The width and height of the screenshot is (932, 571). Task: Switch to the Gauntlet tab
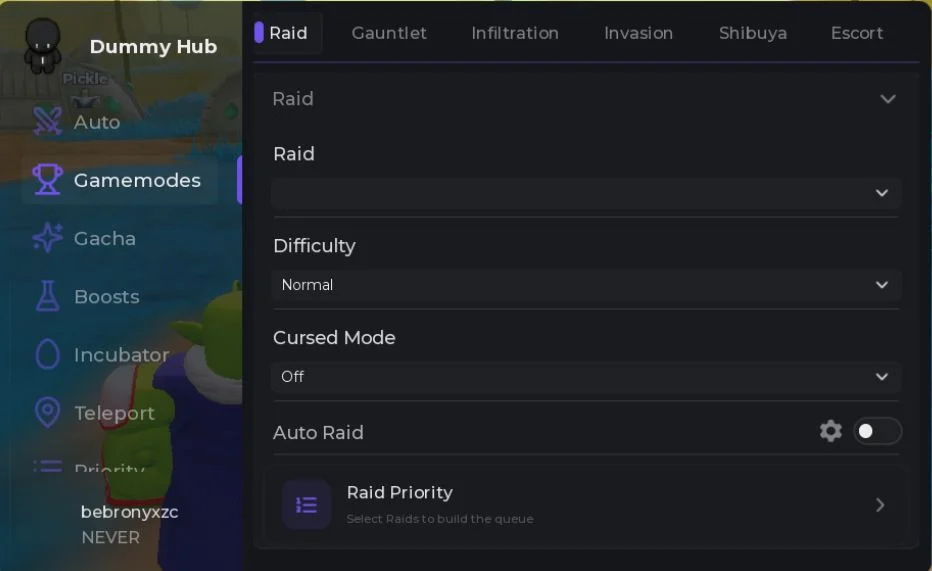(389, 33)
